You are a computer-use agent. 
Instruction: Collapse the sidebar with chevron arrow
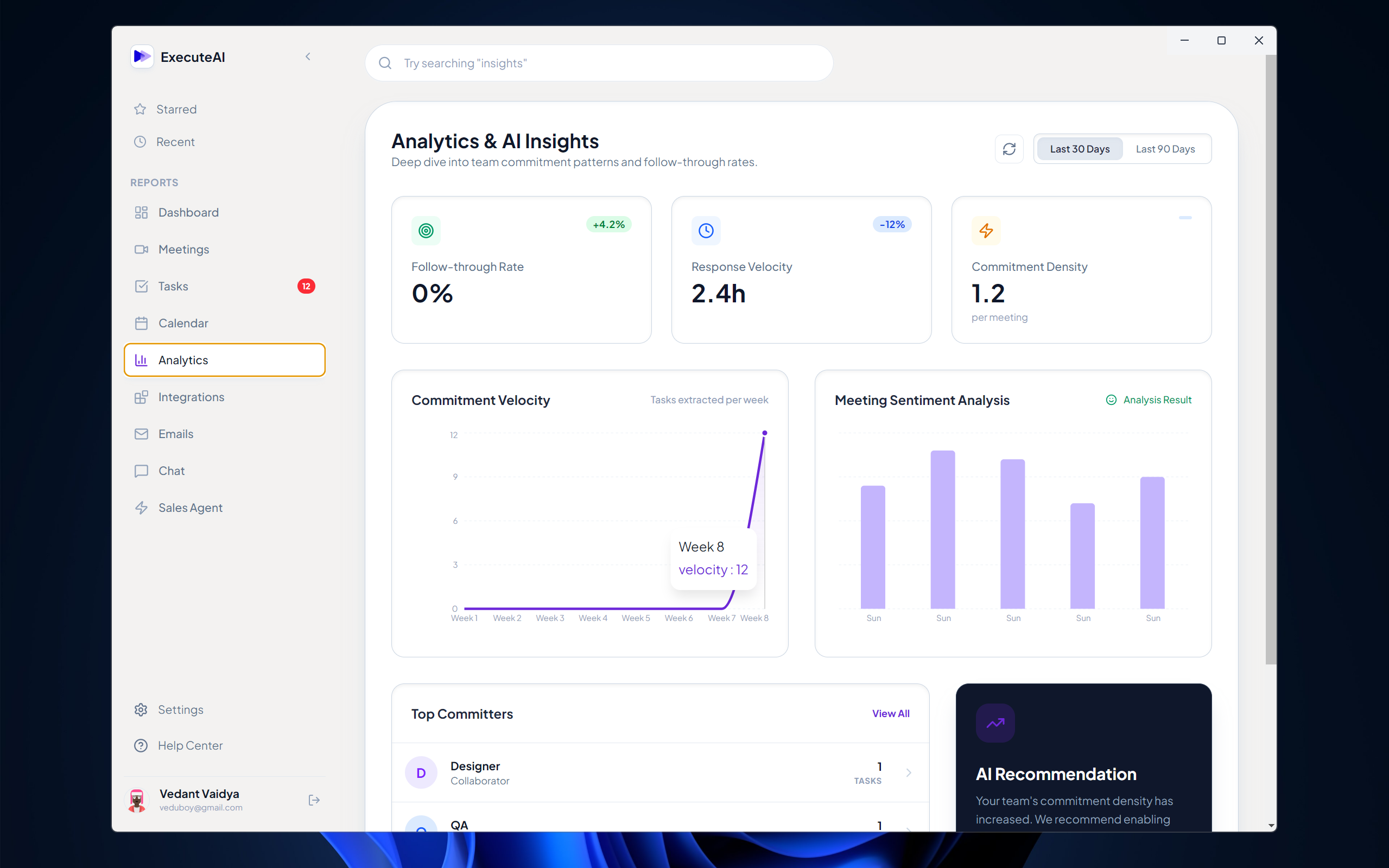pyautogui.click(x=308, y=56)
